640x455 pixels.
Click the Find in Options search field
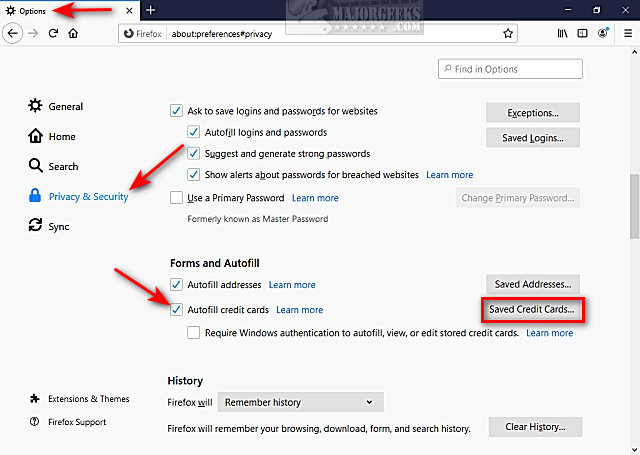pos(510,69)
